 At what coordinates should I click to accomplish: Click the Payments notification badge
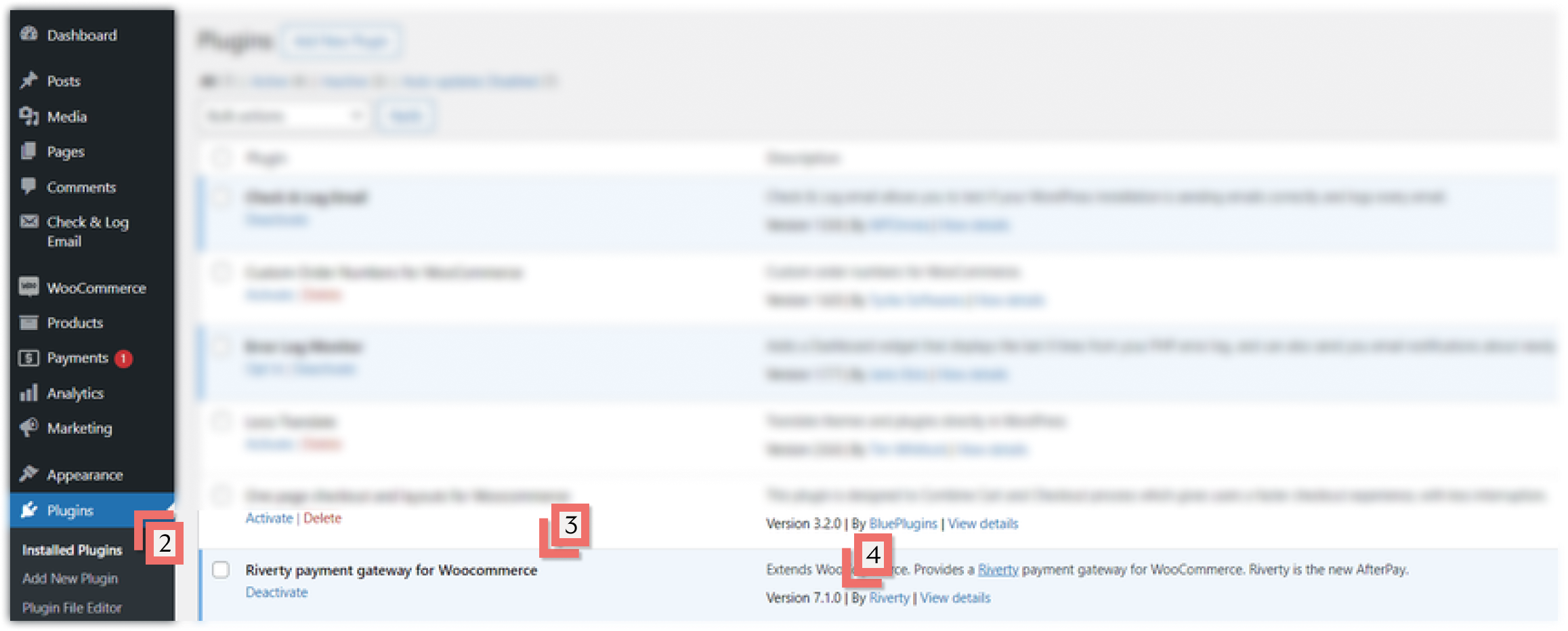[123, 359]
